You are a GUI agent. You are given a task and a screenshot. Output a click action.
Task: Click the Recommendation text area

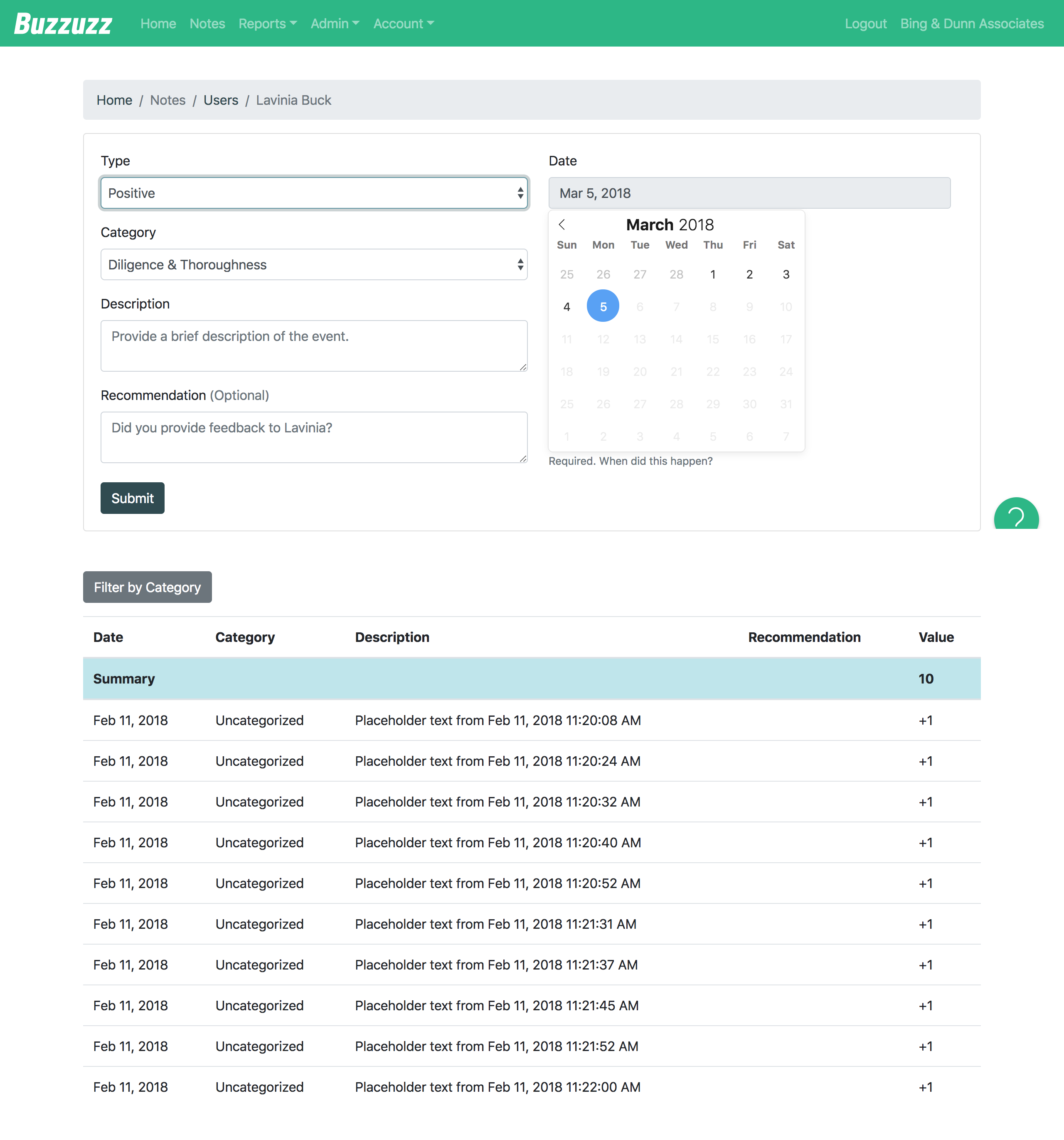pyautogui.click(x=313, y=437)
